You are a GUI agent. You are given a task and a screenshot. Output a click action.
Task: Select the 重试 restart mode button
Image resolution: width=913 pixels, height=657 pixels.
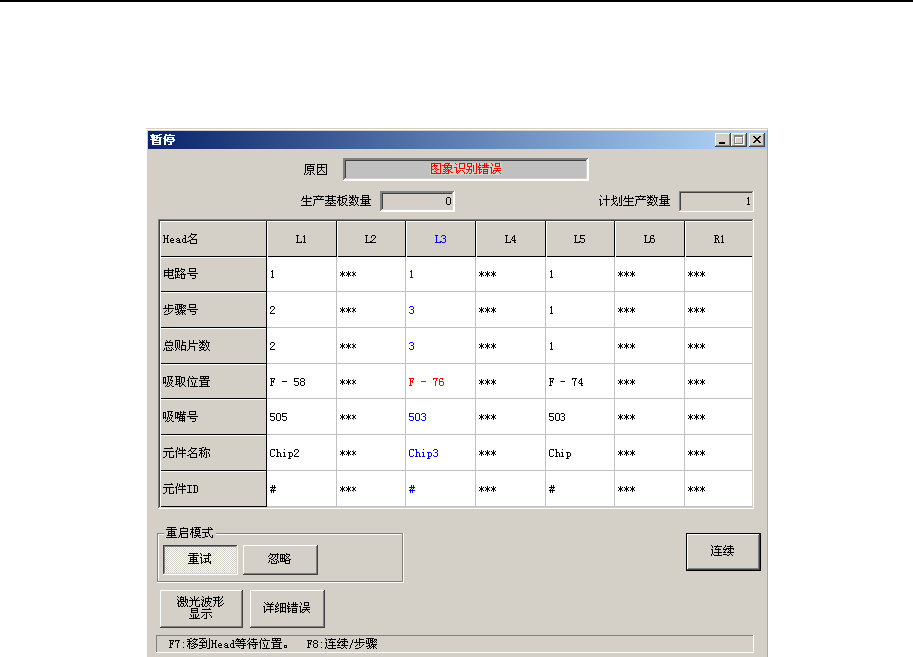(x=200, y=560)
